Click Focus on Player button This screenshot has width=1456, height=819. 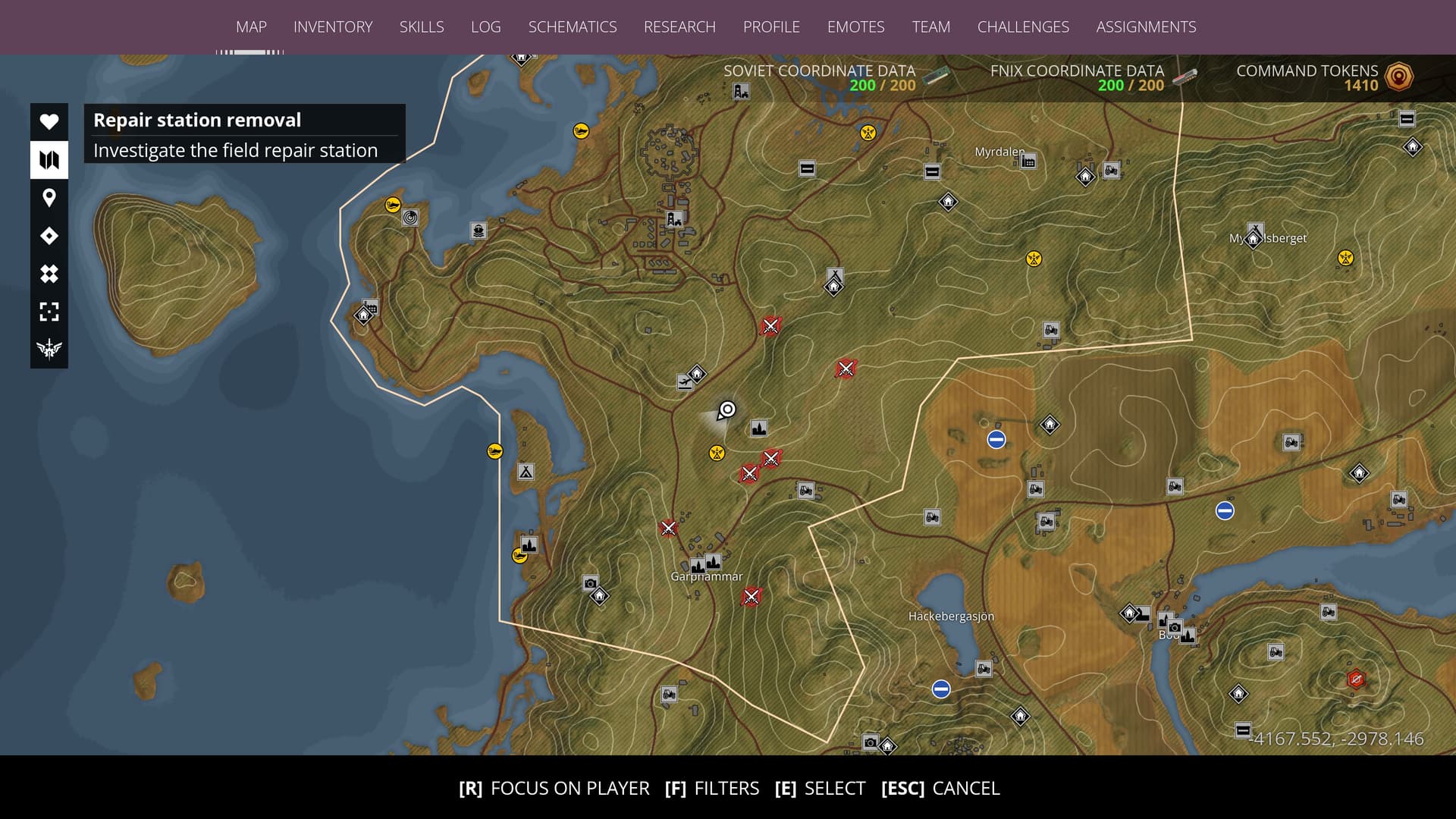click(554, 788)
